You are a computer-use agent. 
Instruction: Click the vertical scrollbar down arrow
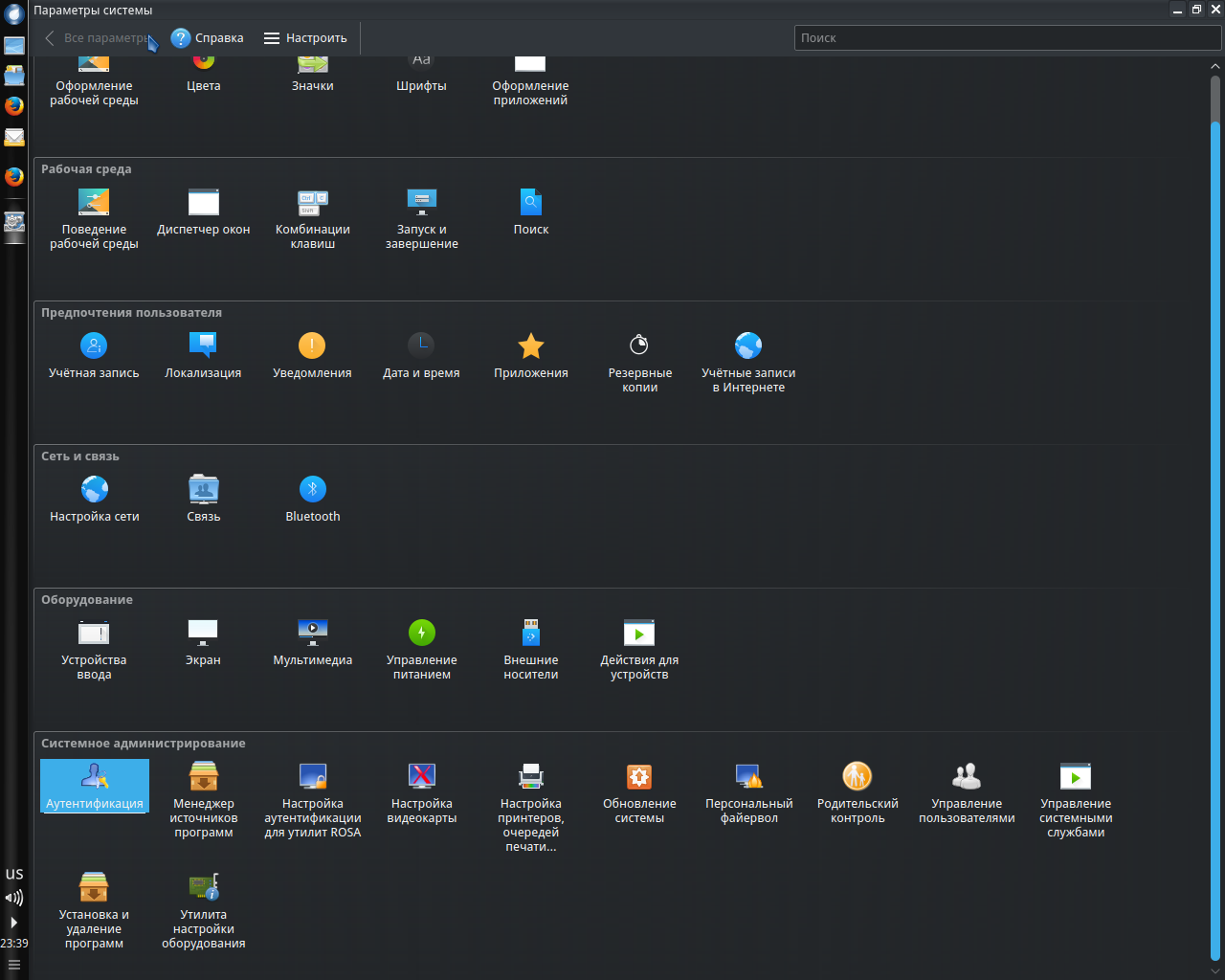coord(1215,969)
